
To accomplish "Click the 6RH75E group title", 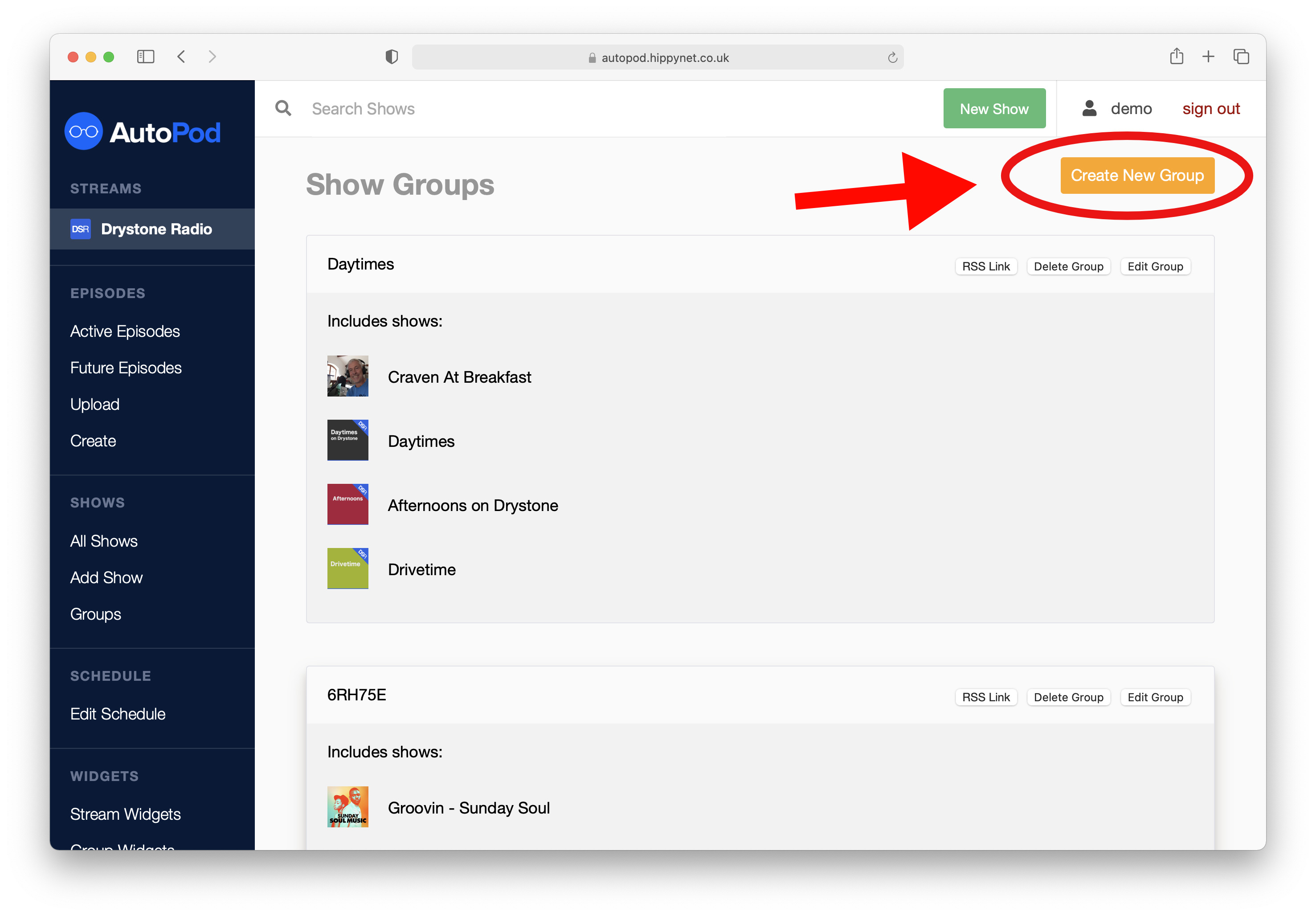I will pos(356,695).
